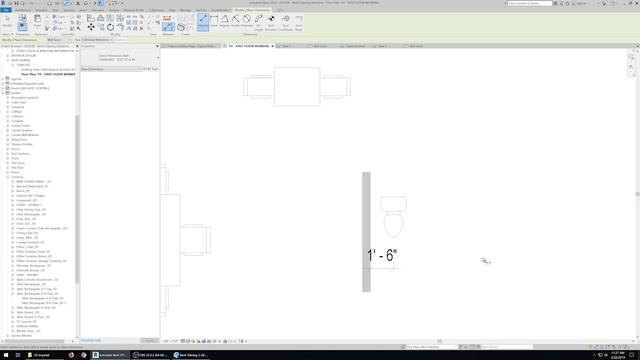Screen dimensions: 640x360
Task: Open the Windows Start menu
Action: click(6, 355)
